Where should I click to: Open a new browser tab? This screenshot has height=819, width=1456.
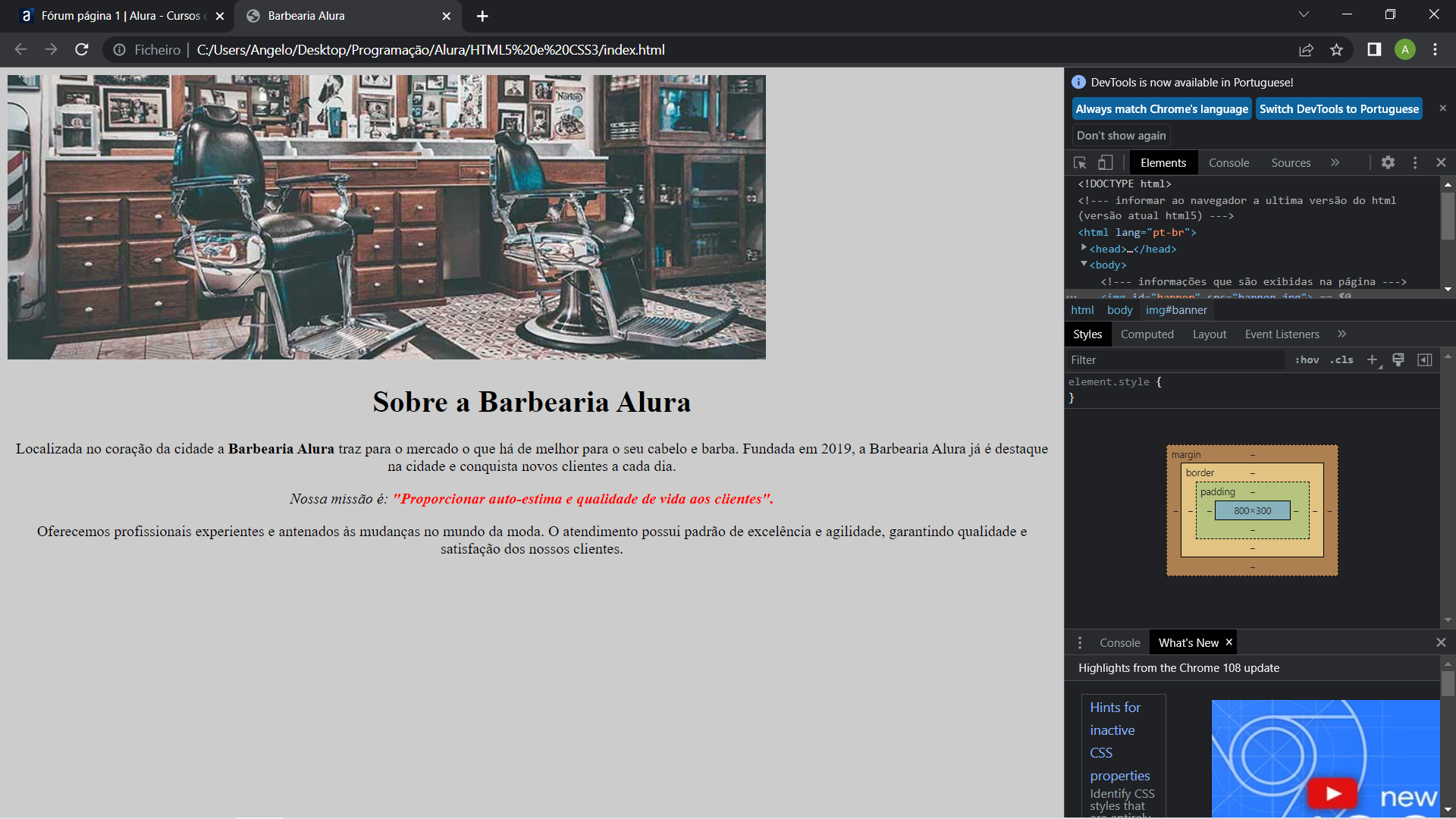482,16
